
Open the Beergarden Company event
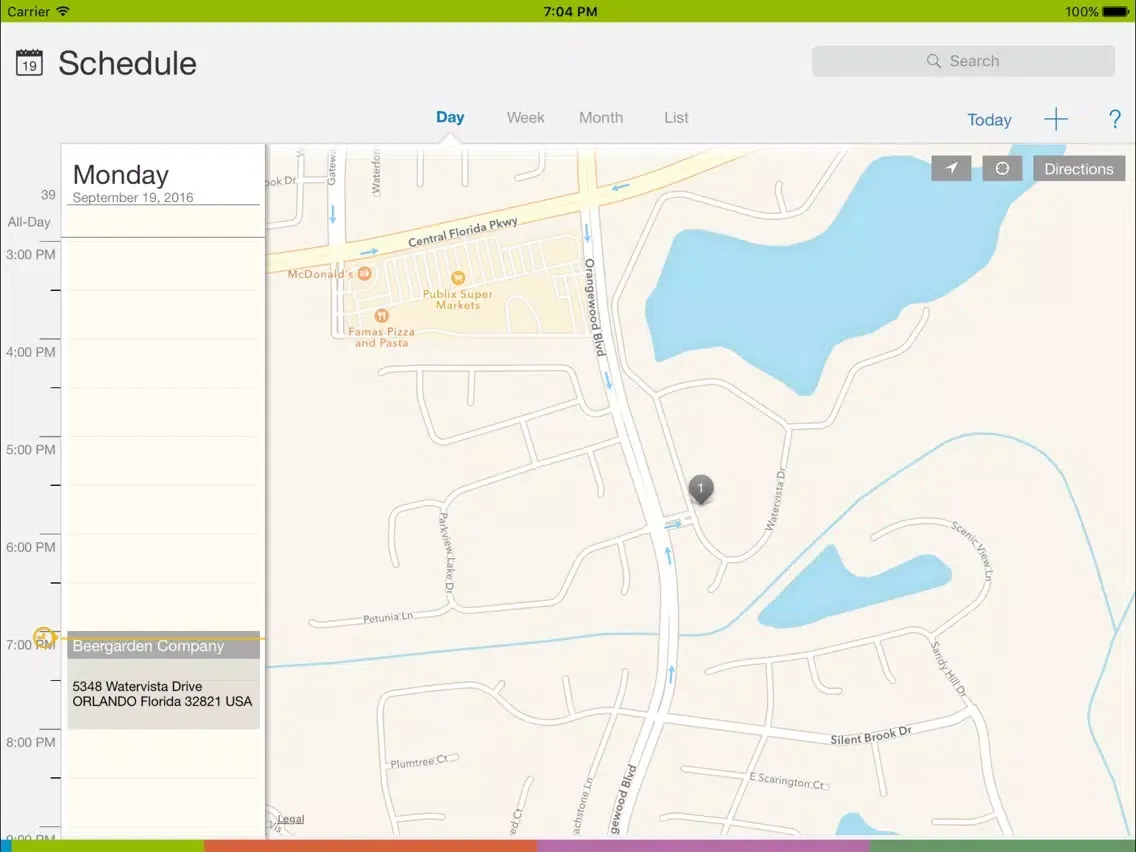pyautogui.click(x=163, y=680)
